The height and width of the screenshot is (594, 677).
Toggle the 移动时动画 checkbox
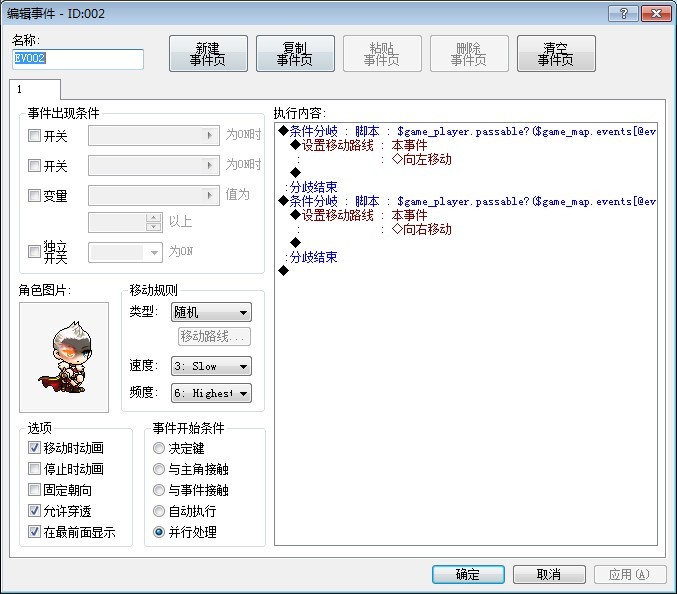(34, 448)
